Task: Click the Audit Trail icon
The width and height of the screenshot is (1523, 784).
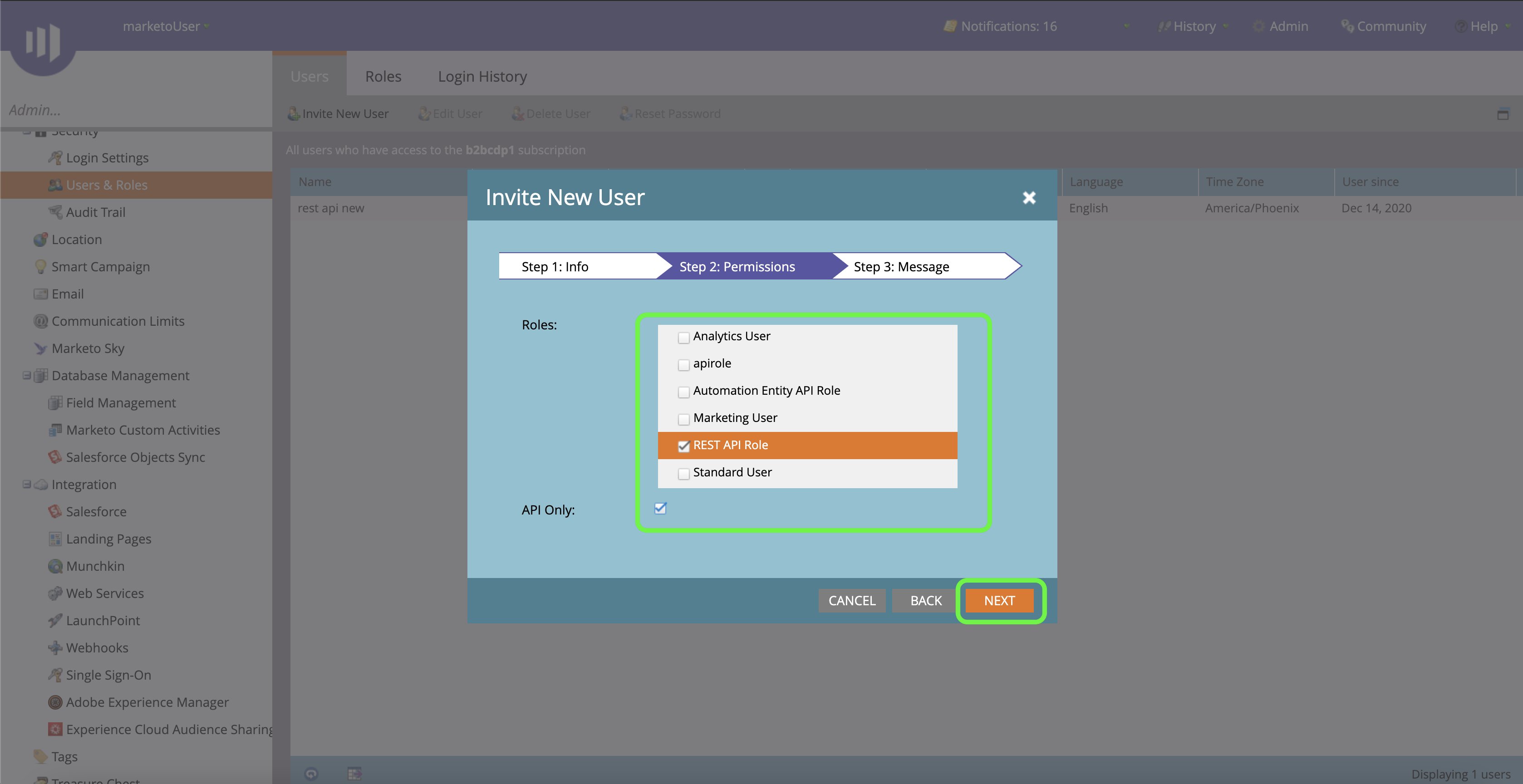Action: tap(55, 212)
